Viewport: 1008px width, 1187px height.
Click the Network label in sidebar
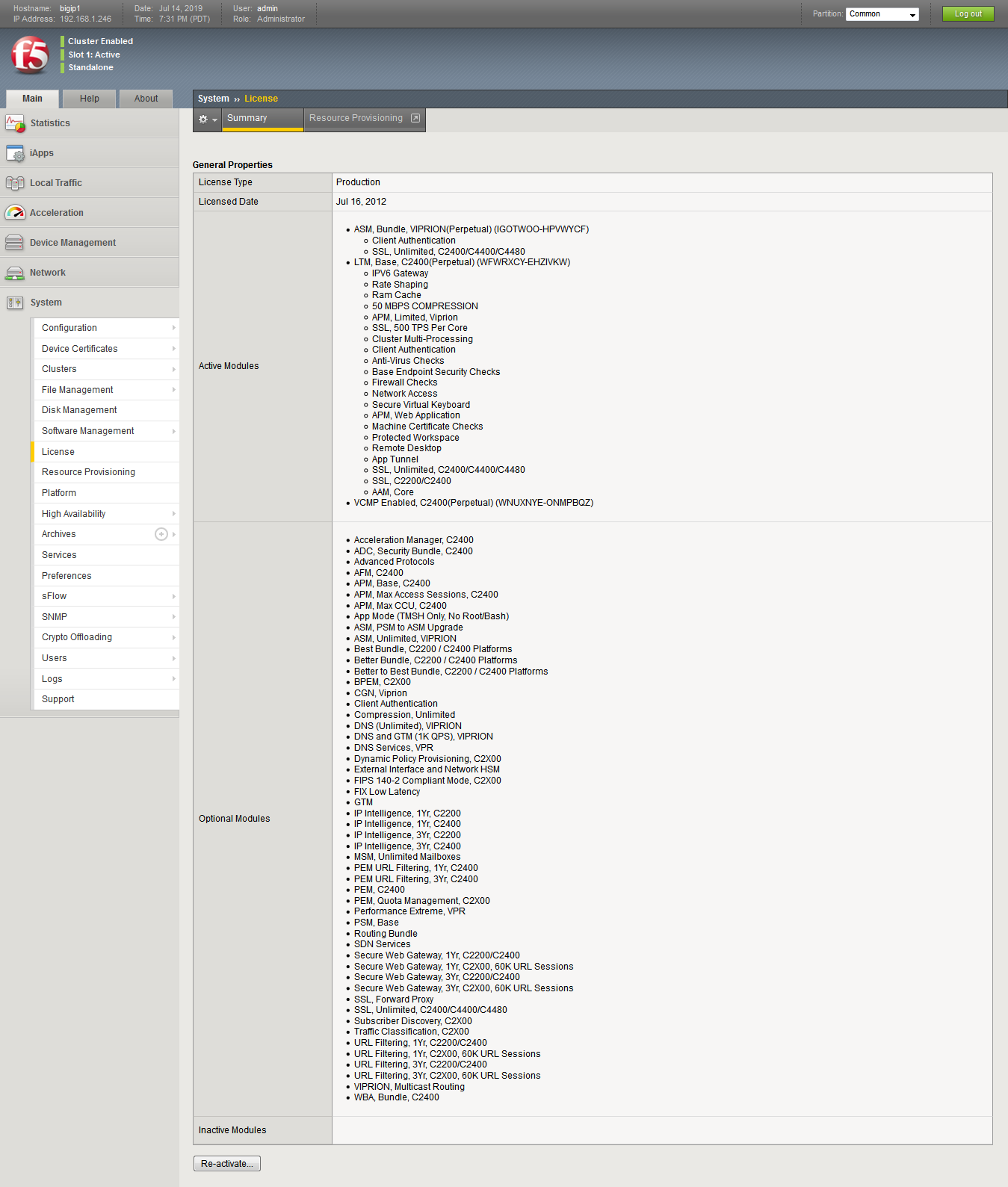tap(48, 273)
